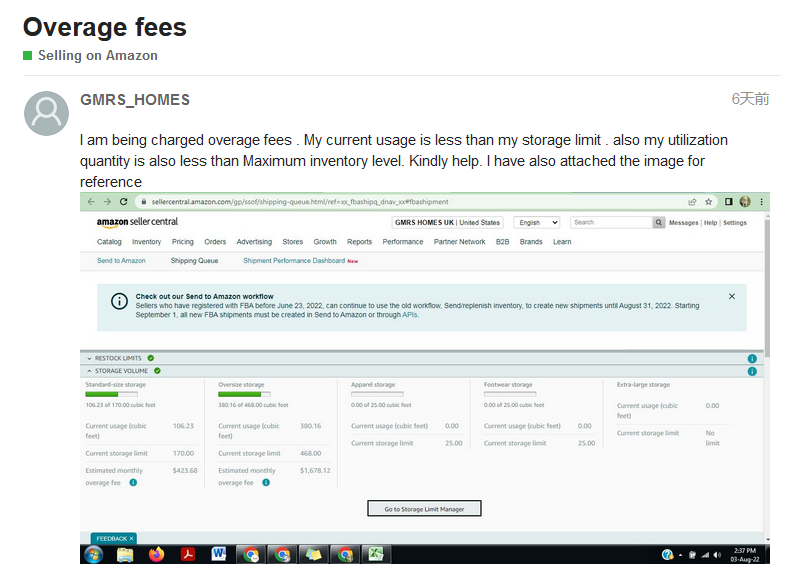Image resolution: width=786 pixels, height=576 pixels.
Task: Click green check next to Storage Volume
Action: [x=157, y=370]
